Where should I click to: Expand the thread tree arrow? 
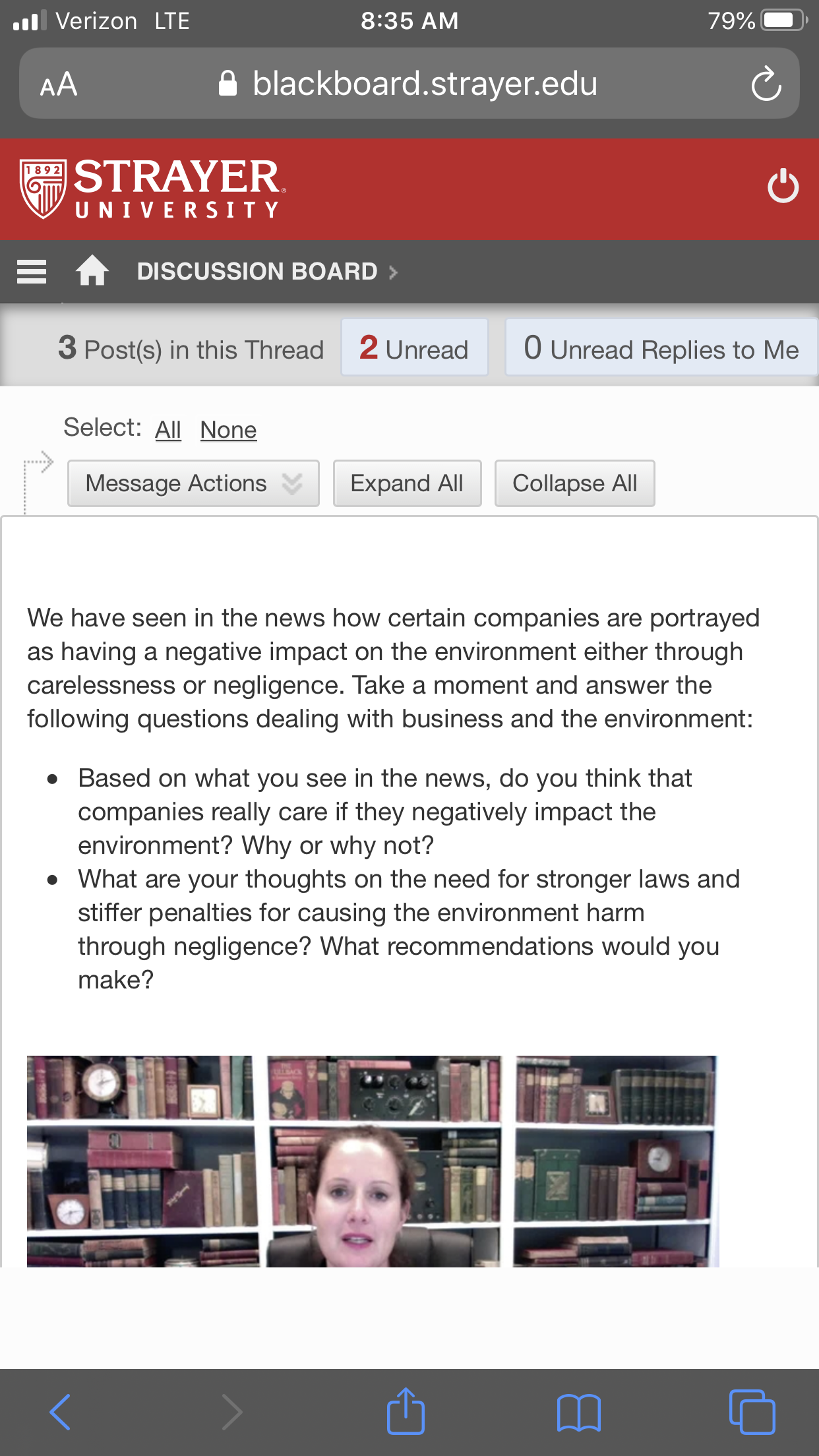pos(38,464)
